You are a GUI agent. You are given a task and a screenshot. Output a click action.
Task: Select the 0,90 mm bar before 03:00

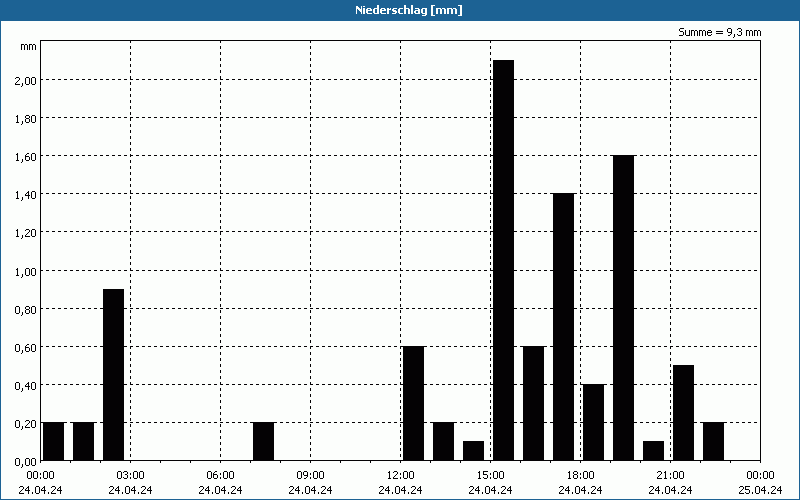pos(113,375)
